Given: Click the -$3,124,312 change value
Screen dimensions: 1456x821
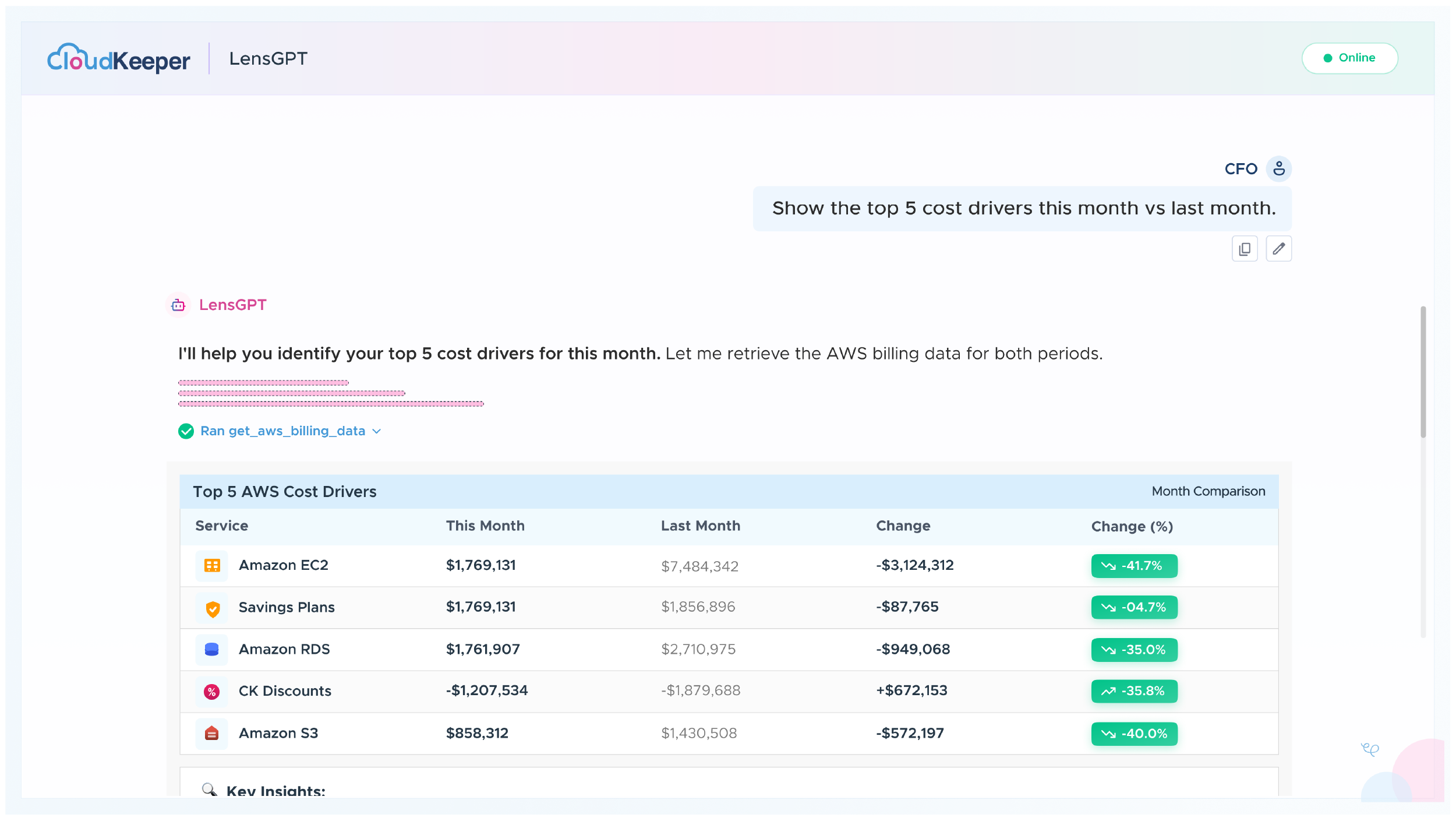Looking at the screenshot, I should point(915,565).
